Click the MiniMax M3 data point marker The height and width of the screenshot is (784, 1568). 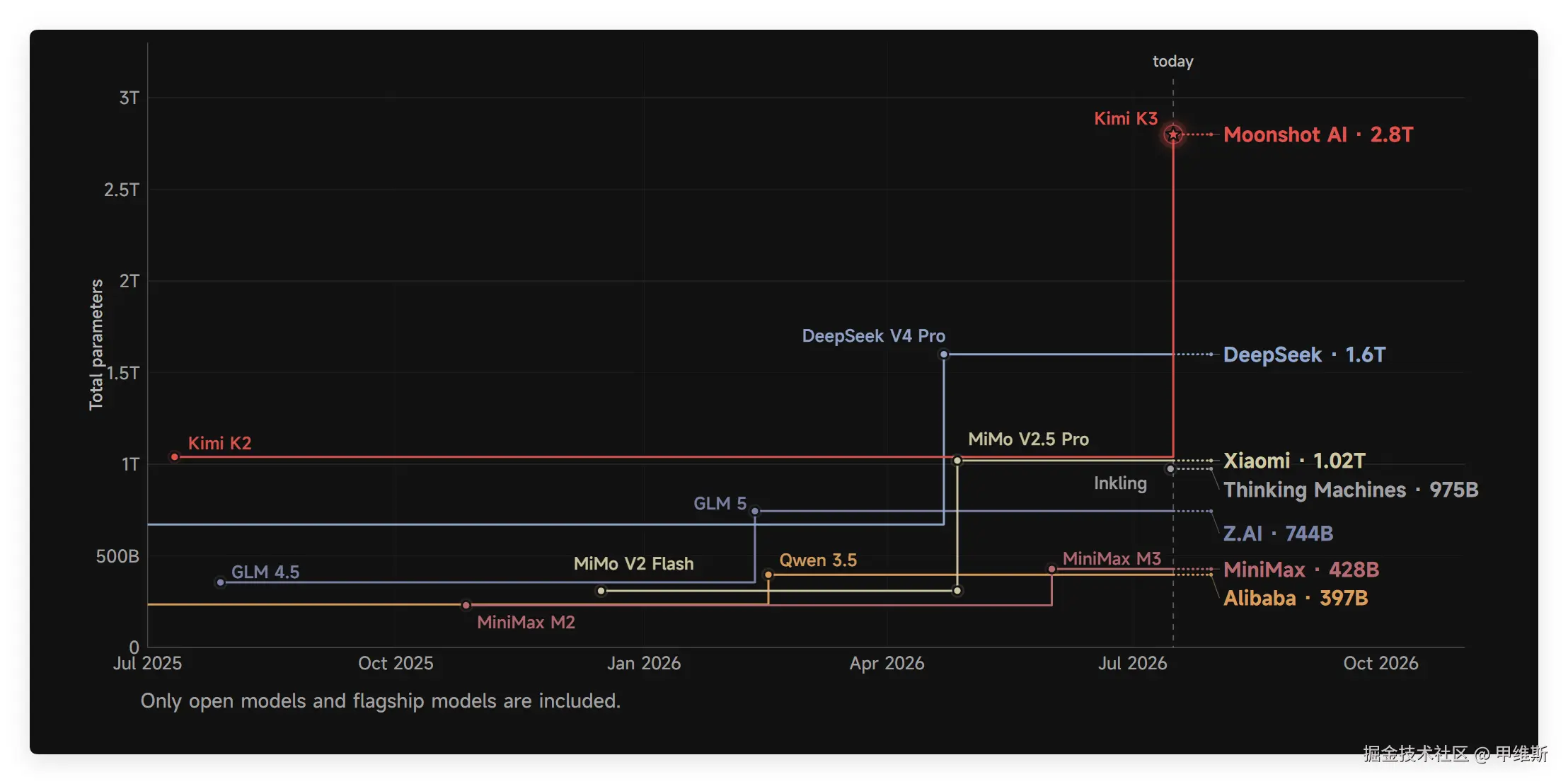click(1052, 569)
